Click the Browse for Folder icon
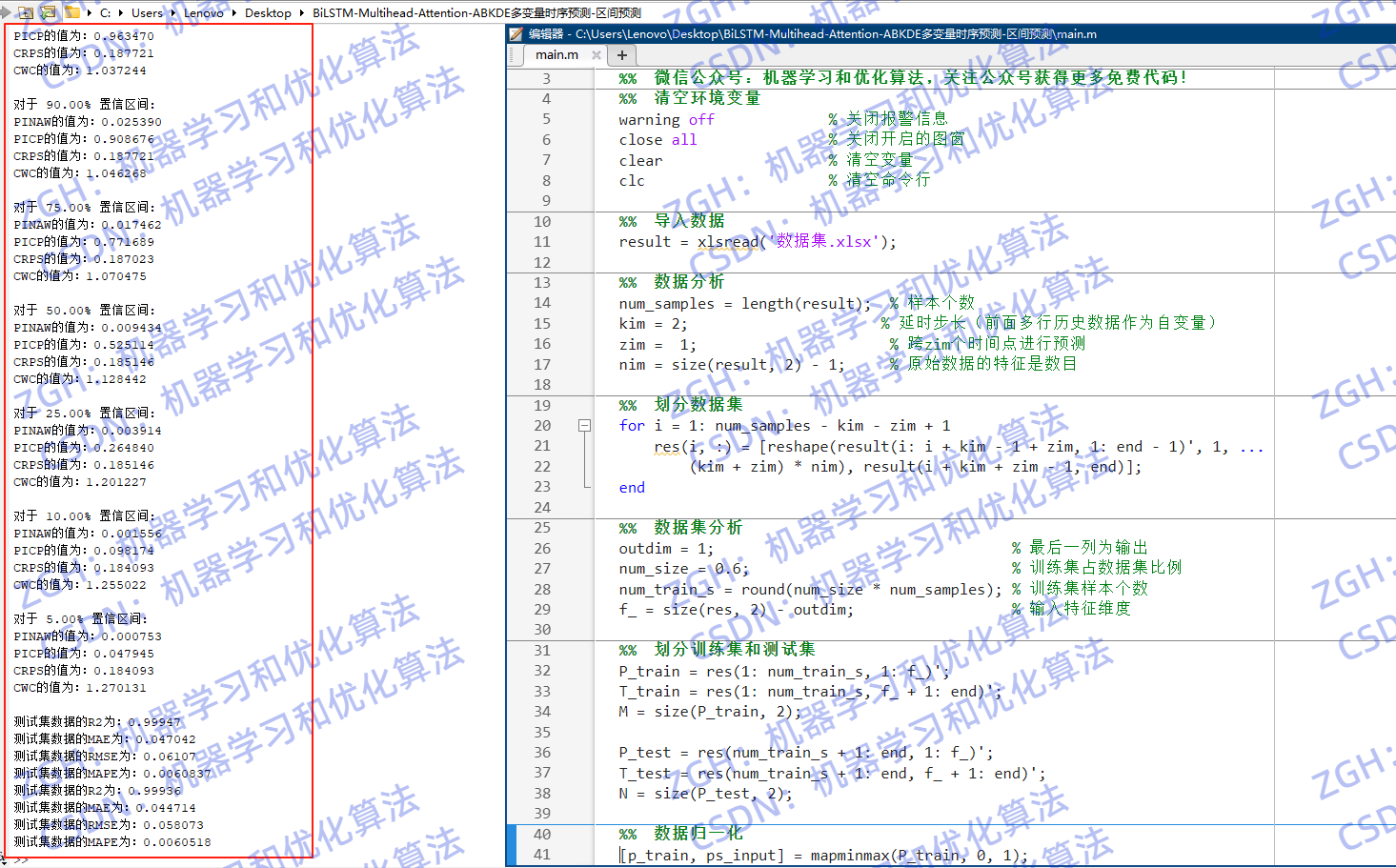 click(48, 13)
